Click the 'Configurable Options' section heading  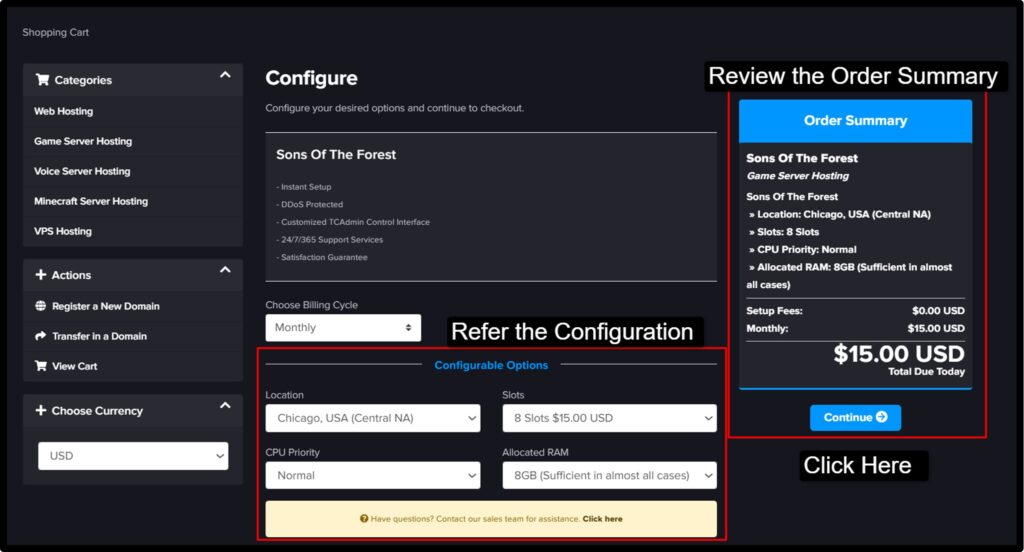click(x=491, y=365)
